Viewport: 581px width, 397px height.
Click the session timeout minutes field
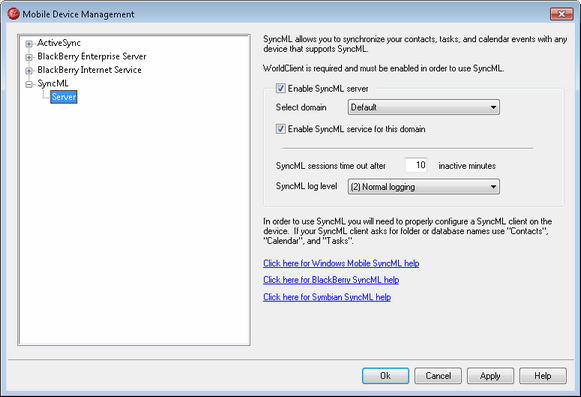(x=416, y=165)
